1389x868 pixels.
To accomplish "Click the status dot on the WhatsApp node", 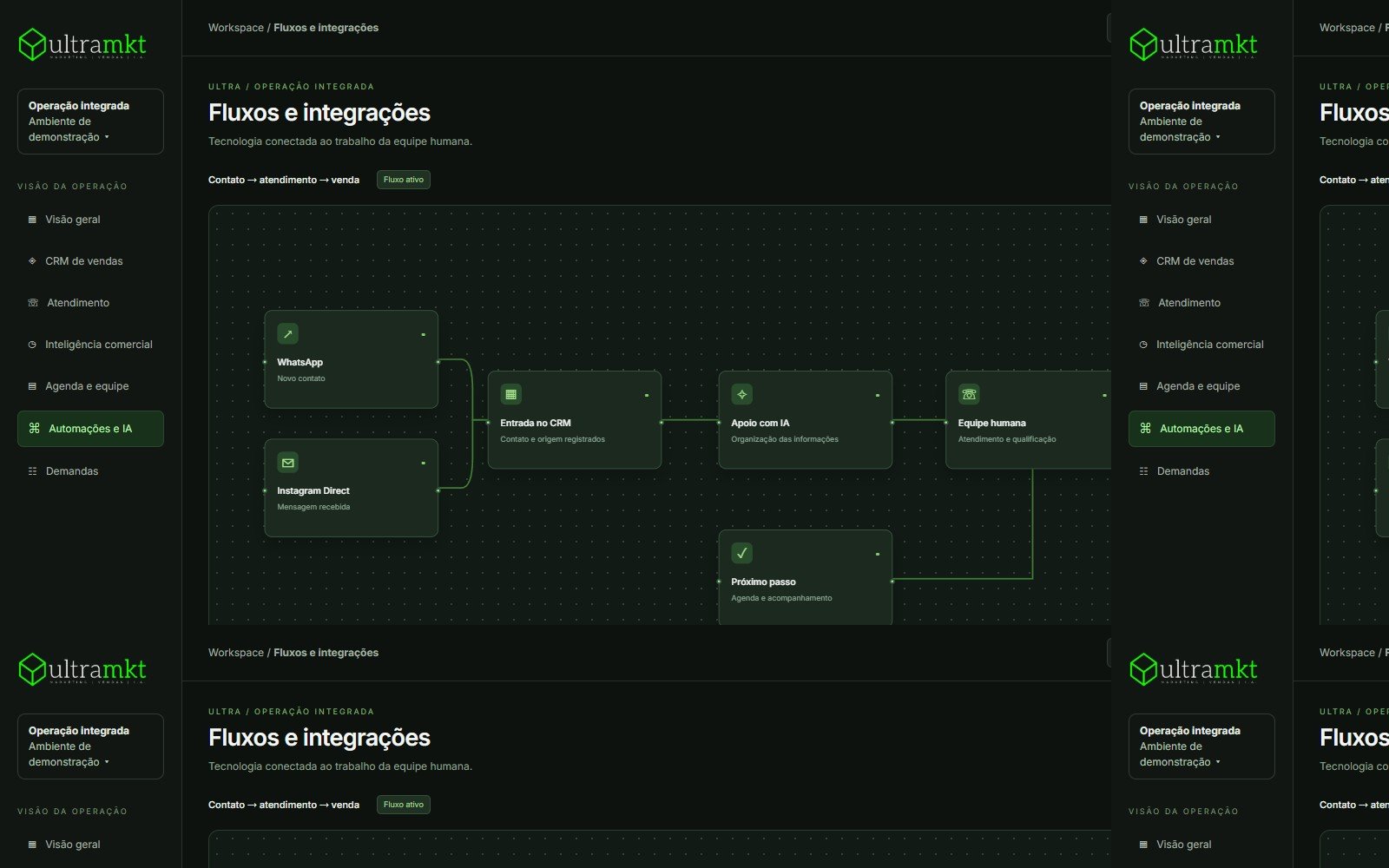I will tap(423, 334).
